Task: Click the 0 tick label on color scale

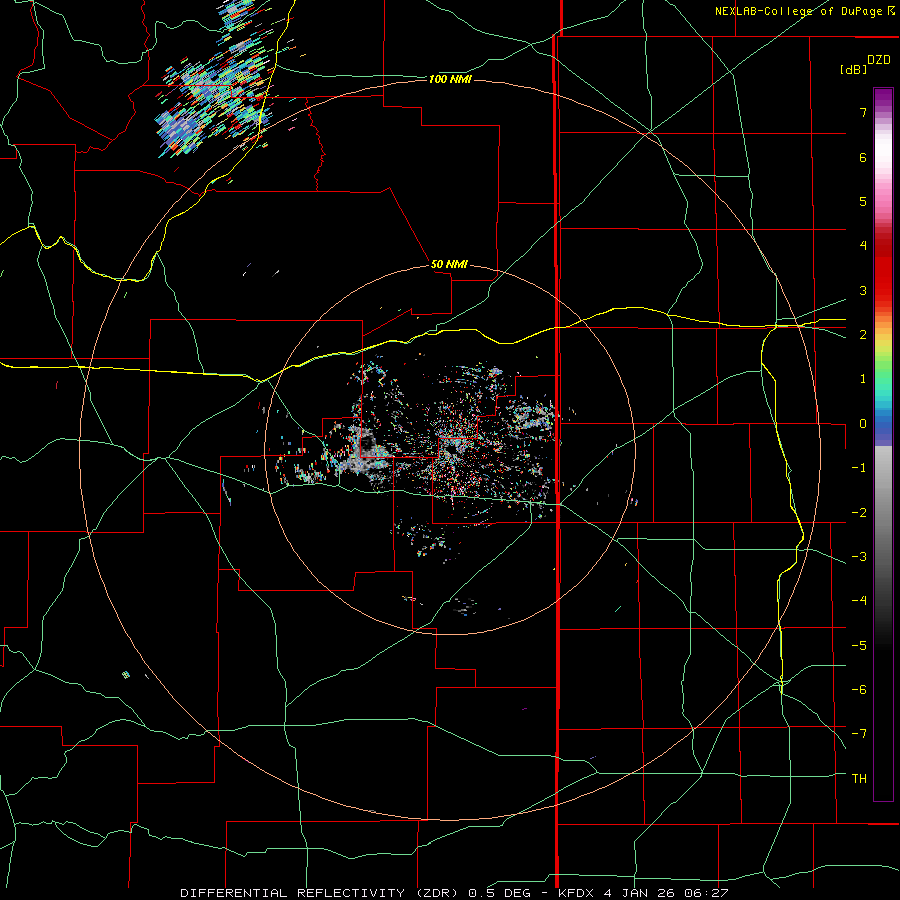Action: pos(863,424)
